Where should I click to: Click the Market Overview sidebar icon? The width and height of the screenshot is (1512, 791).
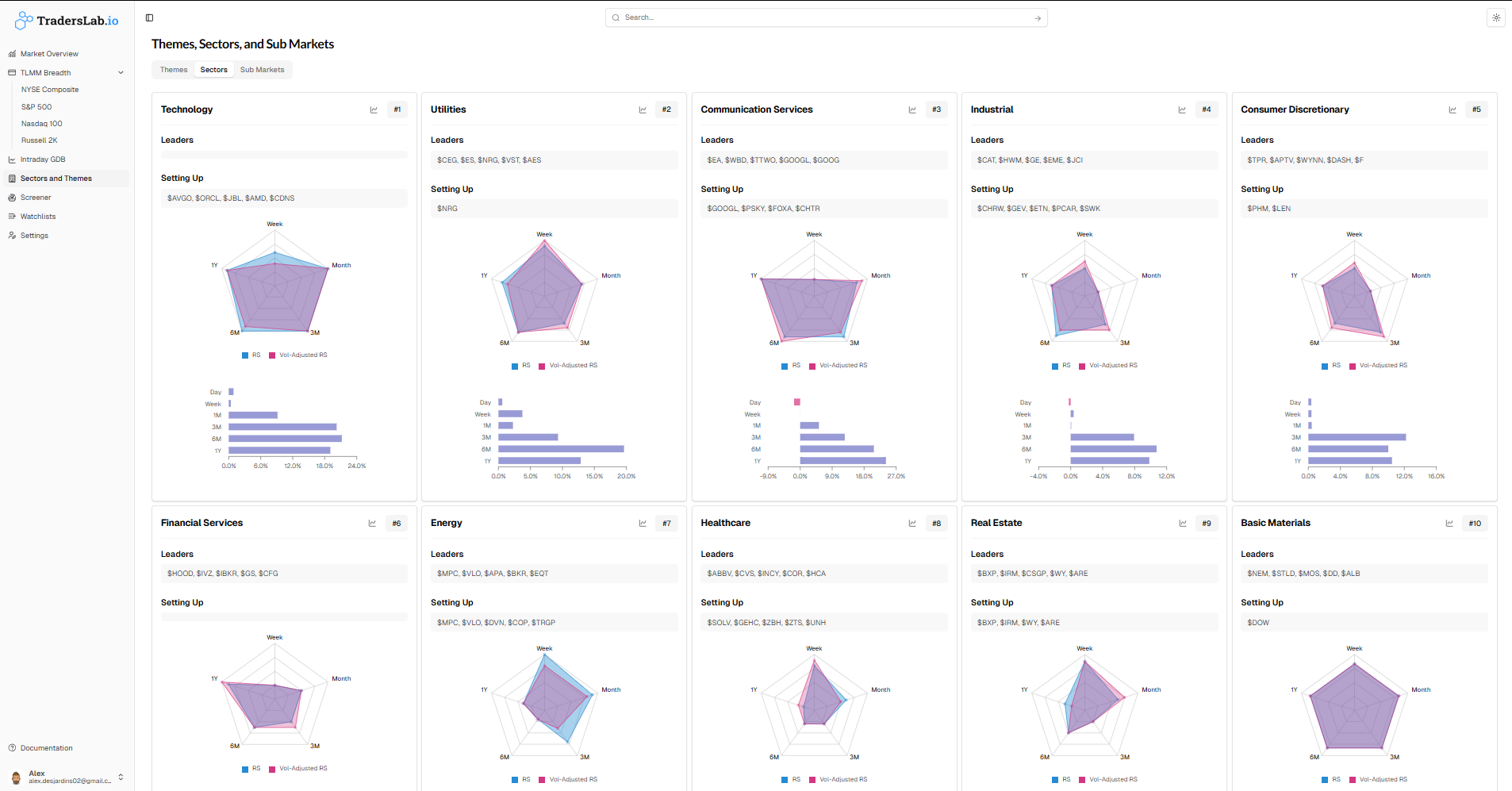coord(12,54)
